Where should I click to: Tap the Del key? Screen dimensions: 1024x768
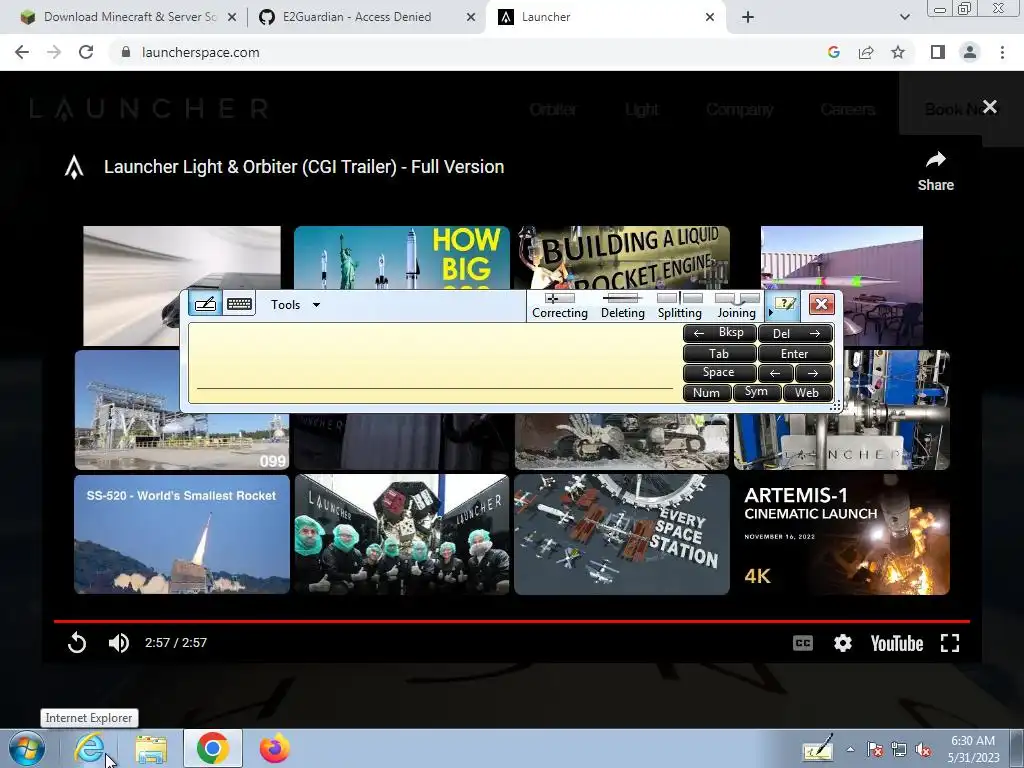coord(795,334)
